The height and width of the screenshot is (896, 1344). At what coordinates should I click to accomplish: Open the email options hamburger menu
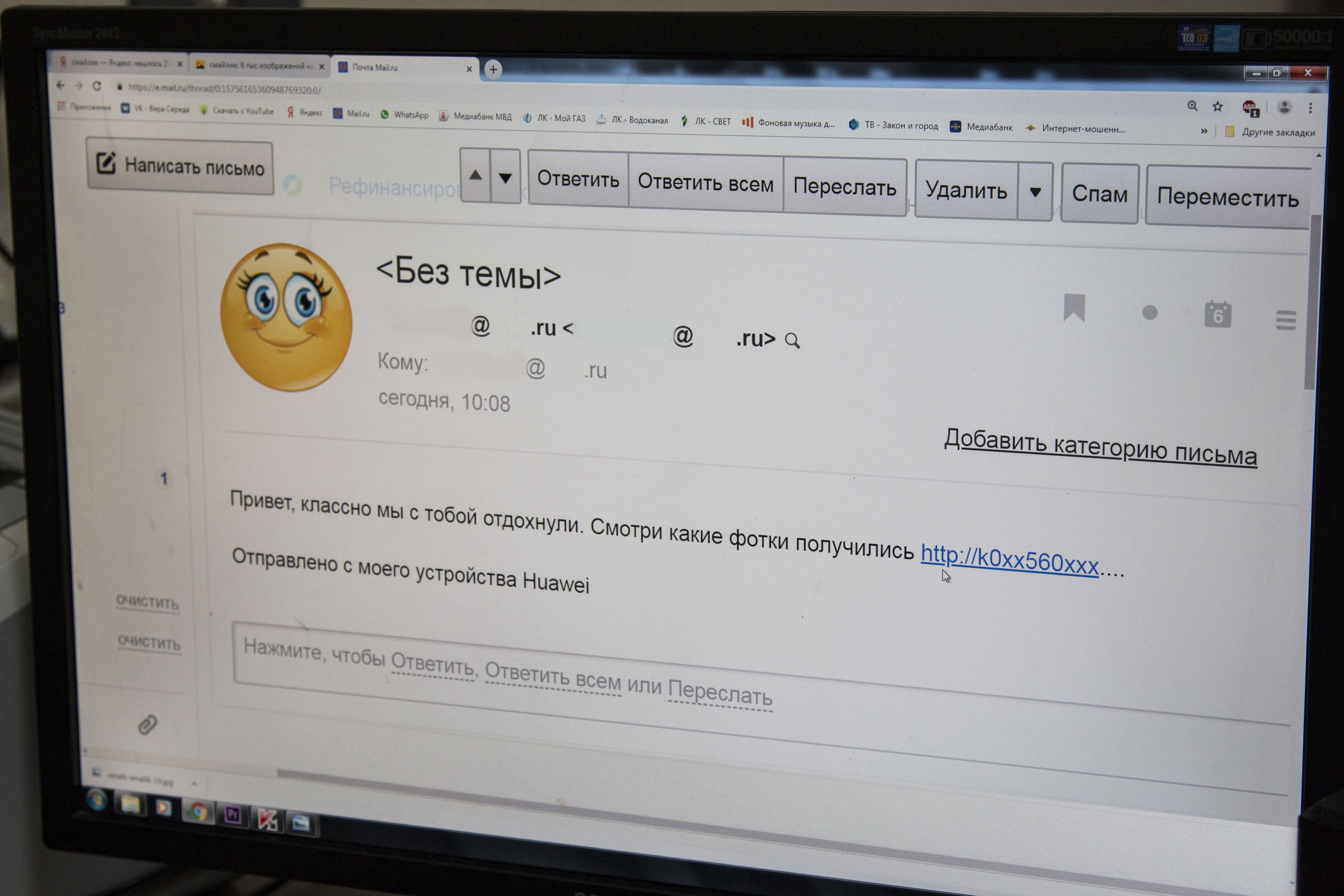coord(1286,320)
